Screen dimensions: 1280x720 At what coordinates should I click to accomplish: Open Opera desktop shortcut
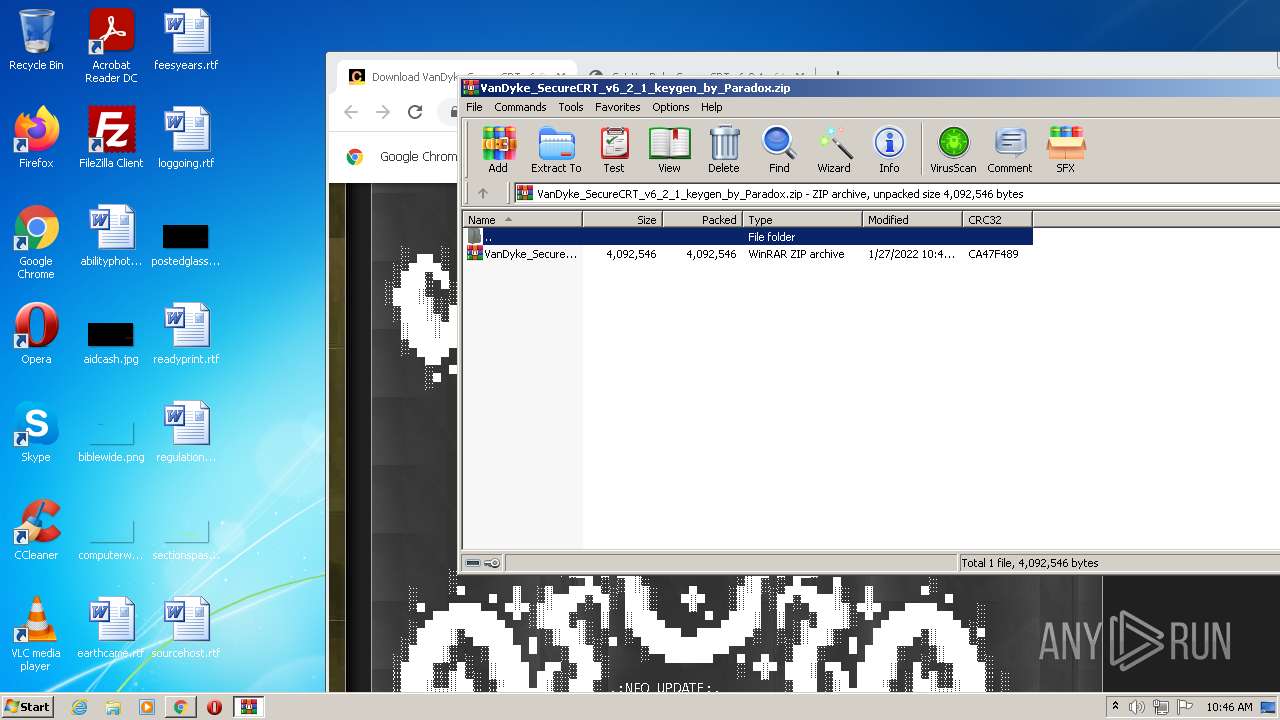tap(36, 334)
